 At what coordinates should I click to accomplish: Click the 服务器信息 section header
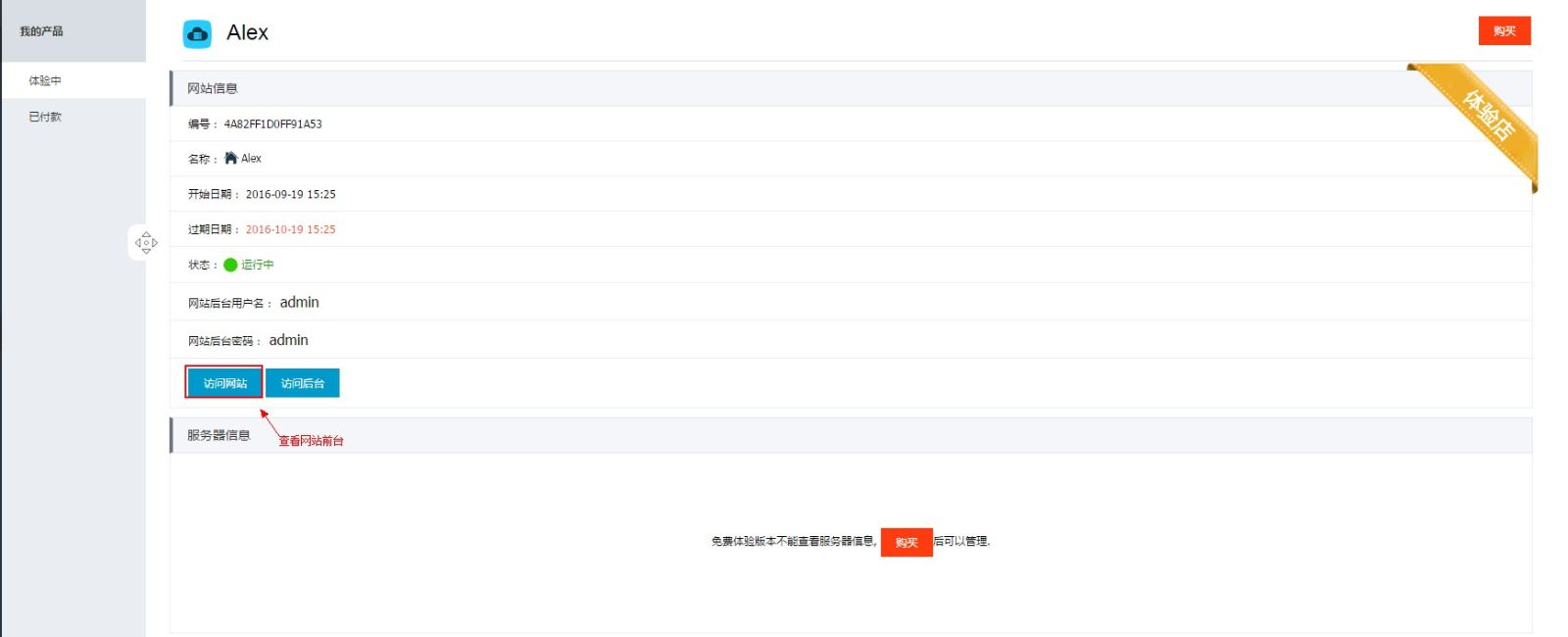(219, 435)
